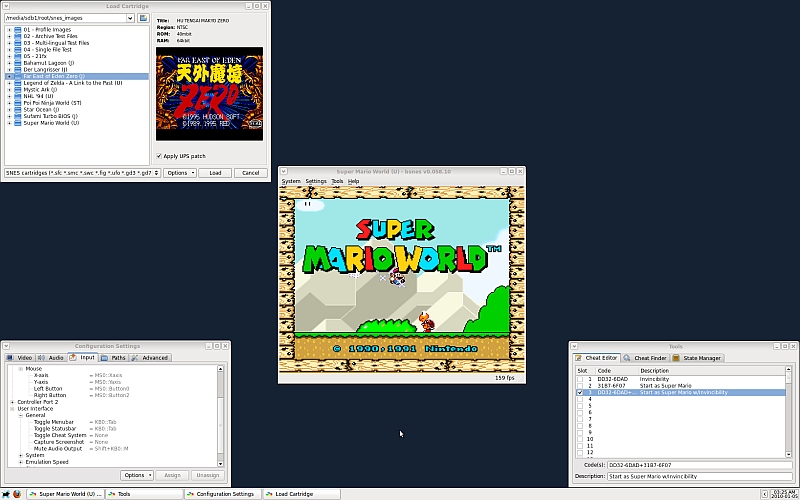Image resolution: width=800 pixels, height=500 pixels.
Task: Select the Star Ocean (J) folder icon
Action: [17, 109]
